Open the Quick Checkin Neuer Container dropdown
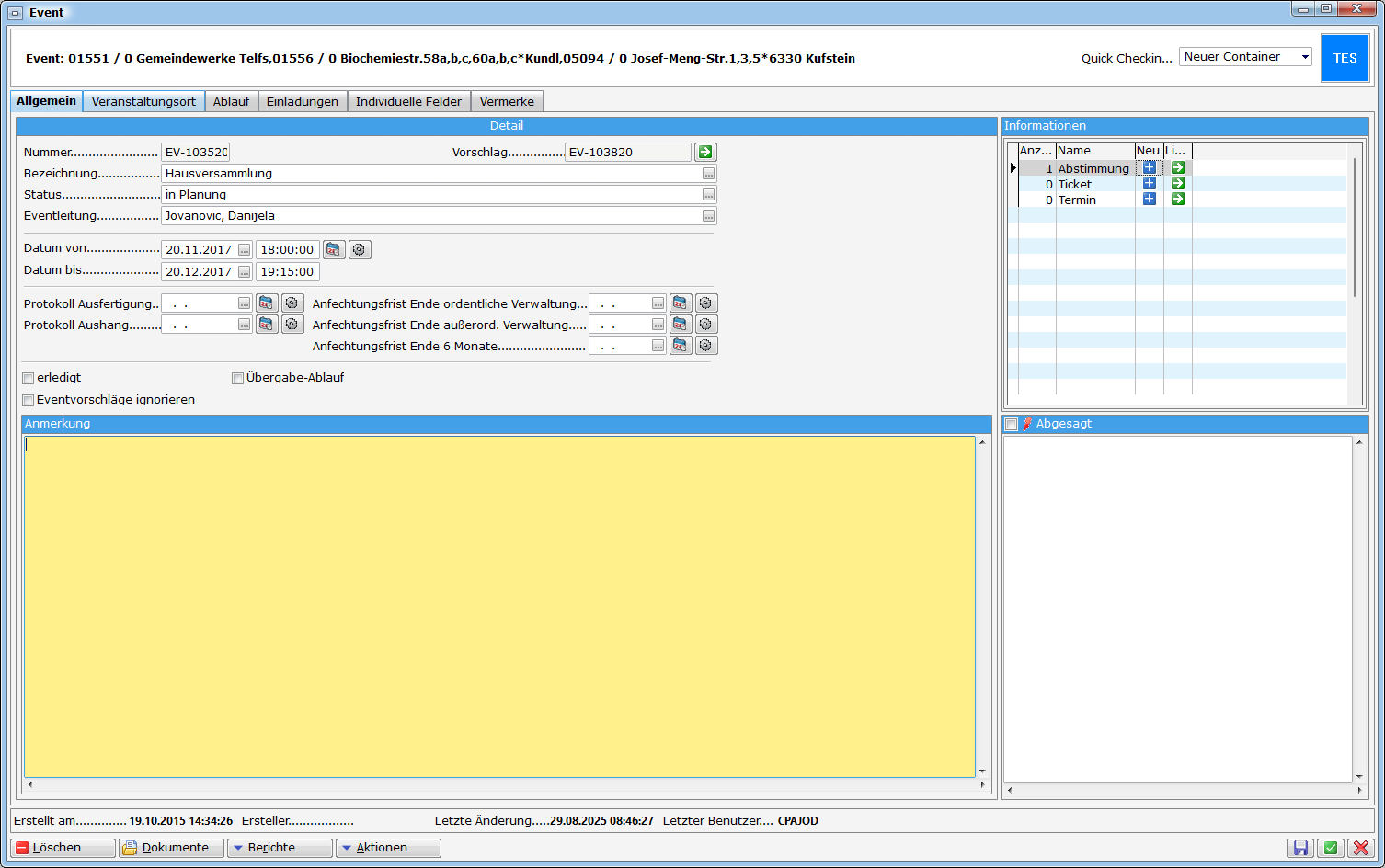 [x=1245, y=57]
